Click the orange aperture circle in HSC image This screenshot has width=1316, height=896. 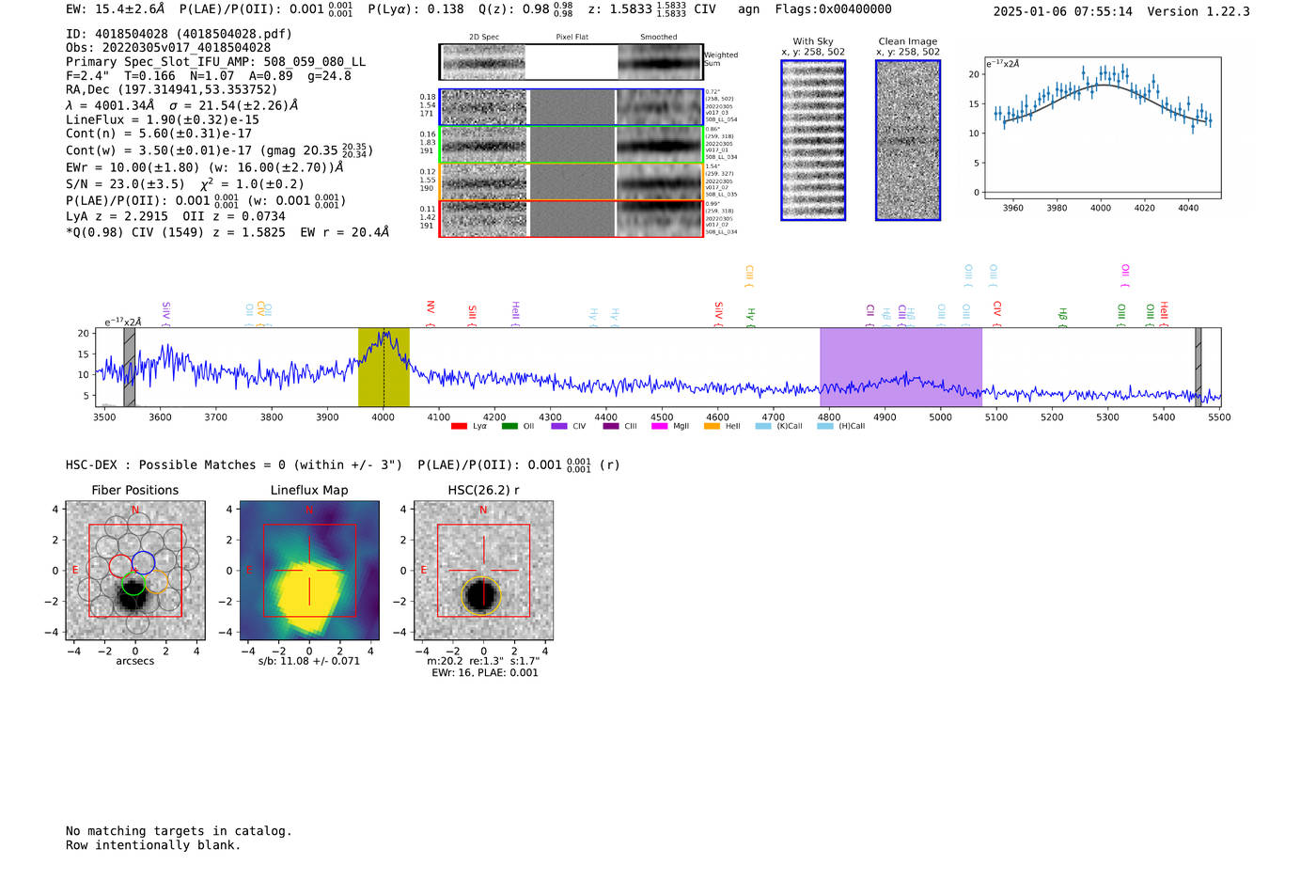(x=481, y=596)
